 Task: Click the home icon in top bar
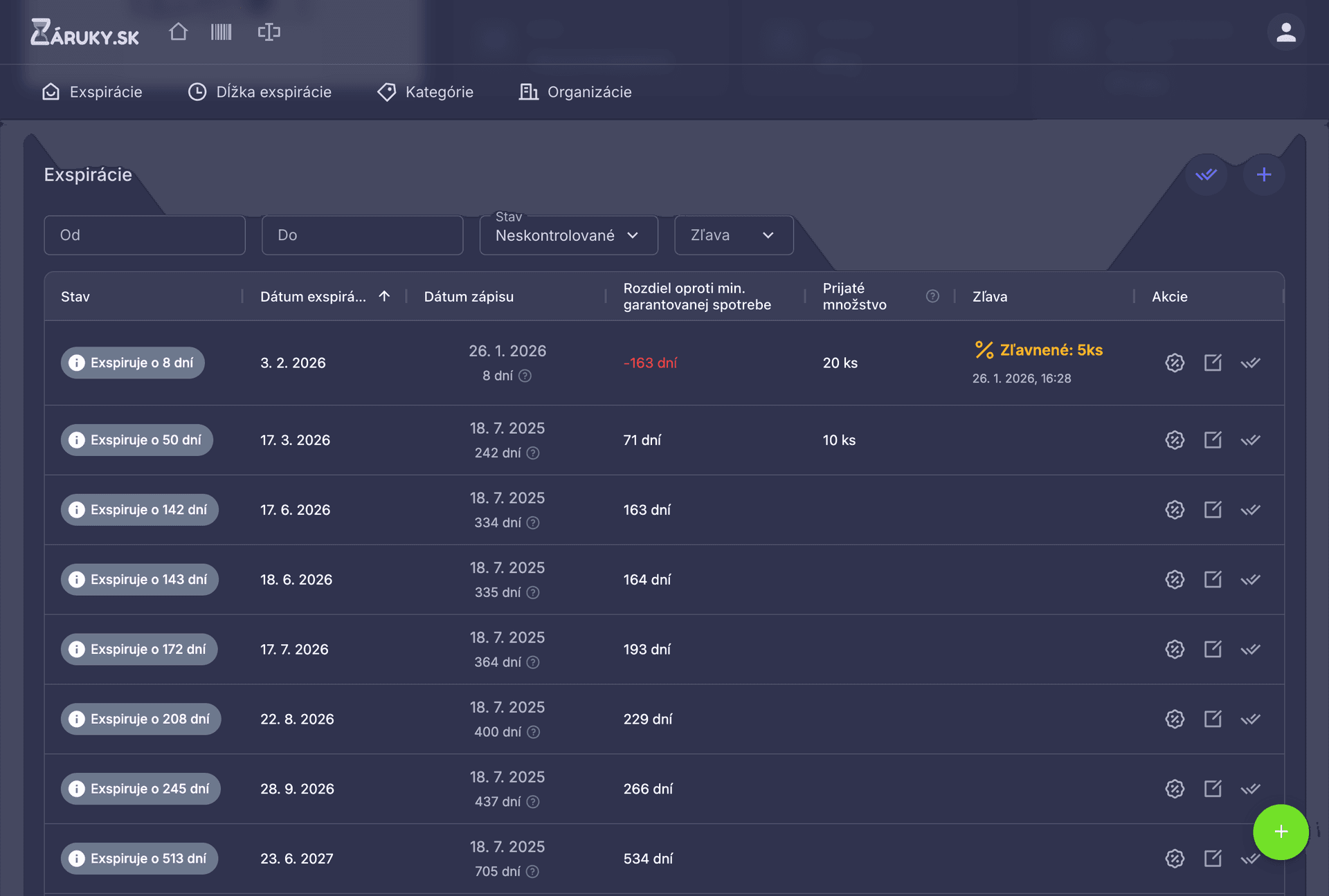pyautogui.click(x=178, y=32)
